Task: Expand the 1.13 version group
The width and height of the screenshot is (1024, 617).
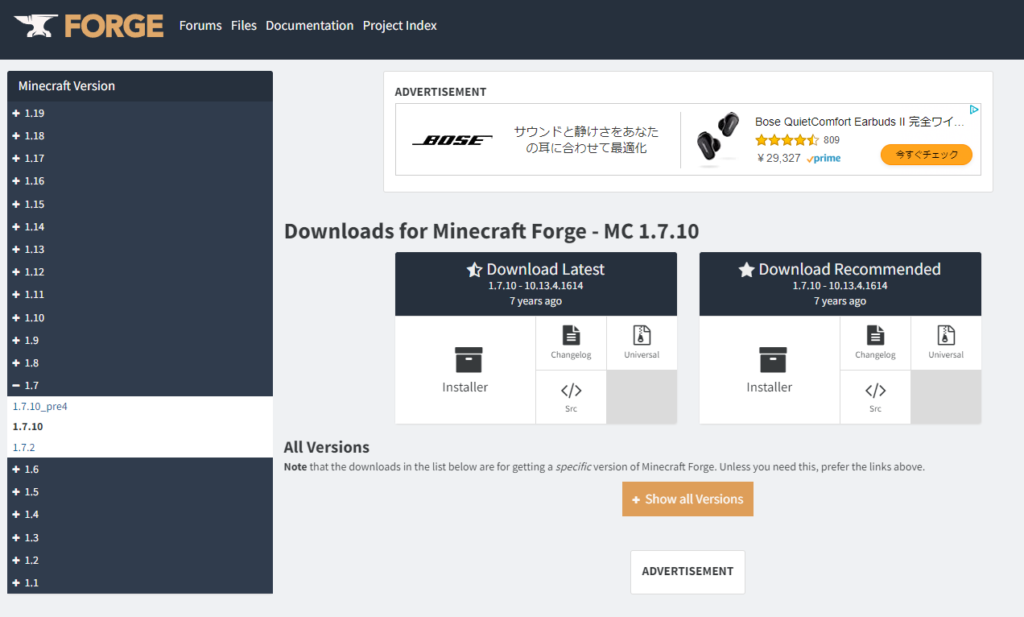Action: click(x=140, y=249)
